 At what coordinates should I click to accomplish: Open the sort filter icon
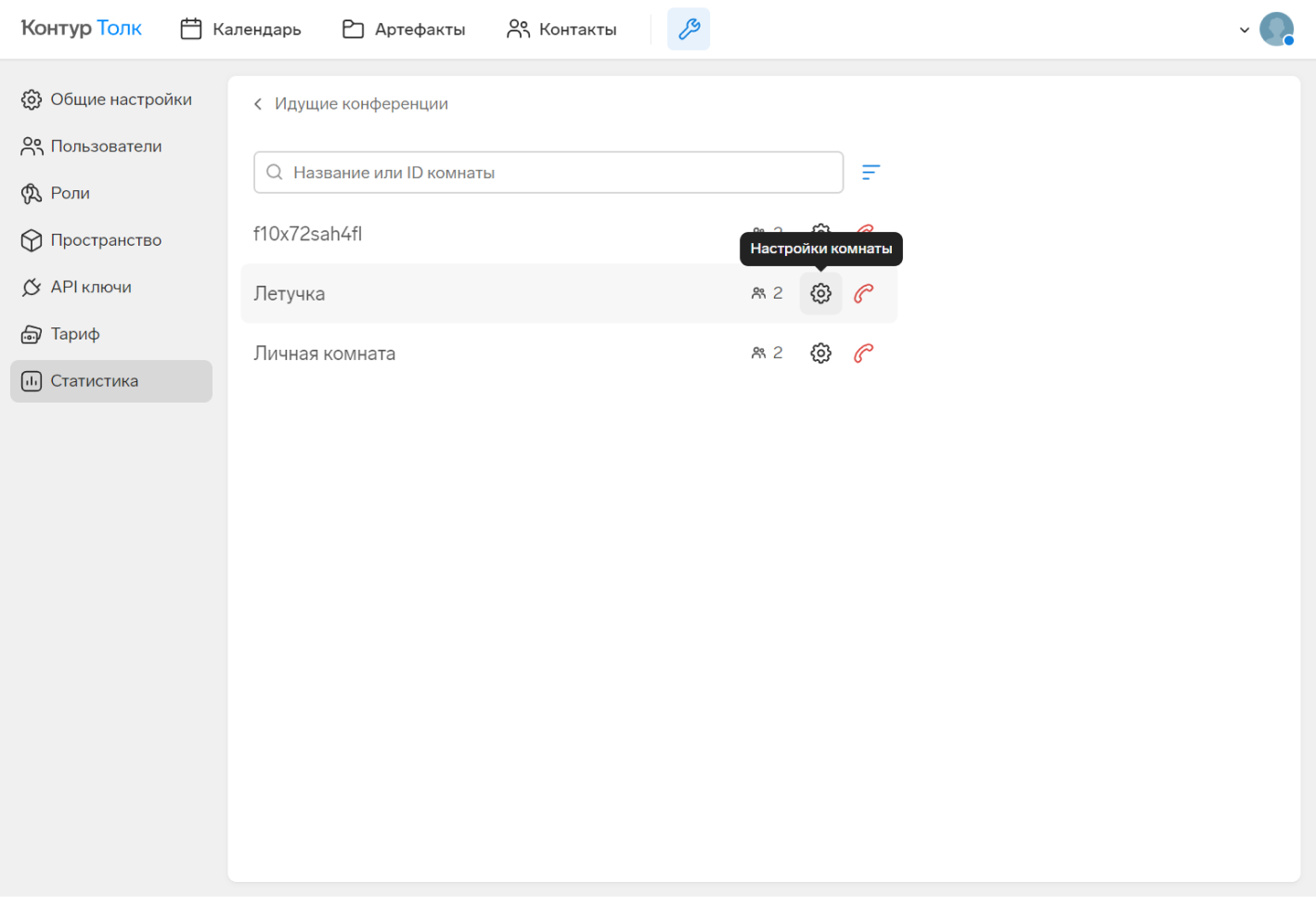tap(871, 173)
